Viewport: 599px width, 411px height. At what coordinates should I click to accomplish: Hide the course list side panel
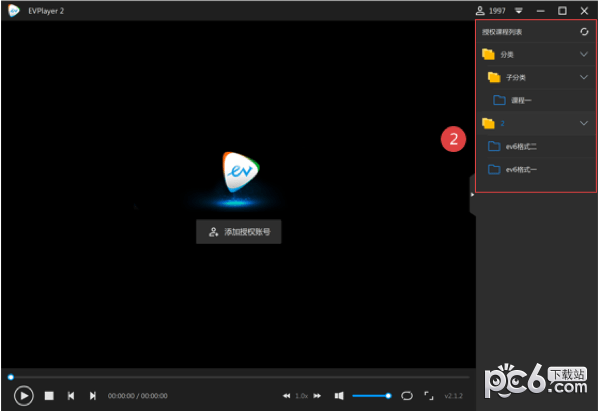click(473, 194)
